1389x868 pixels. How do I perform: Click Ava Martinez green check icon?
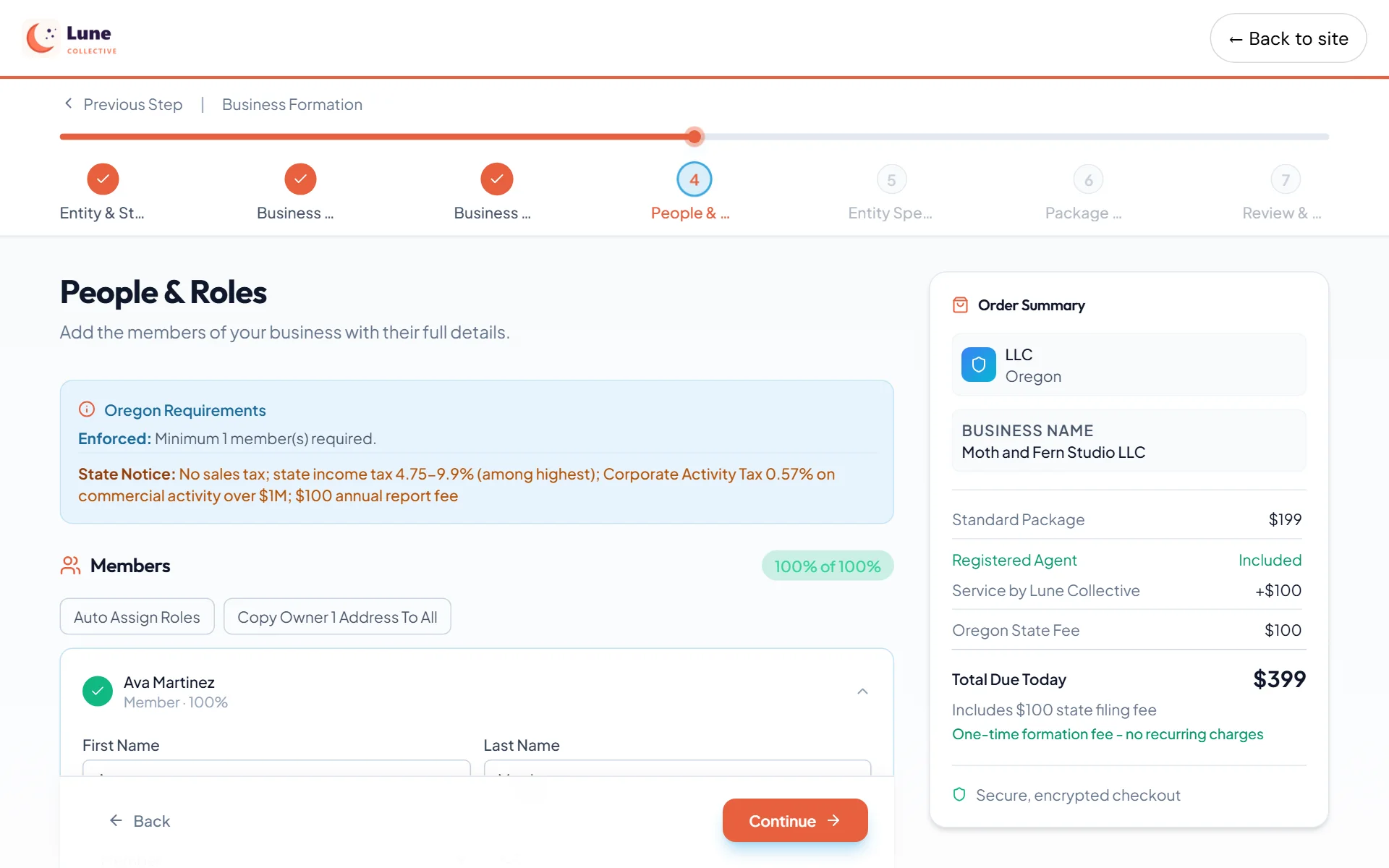click(98, 691)
